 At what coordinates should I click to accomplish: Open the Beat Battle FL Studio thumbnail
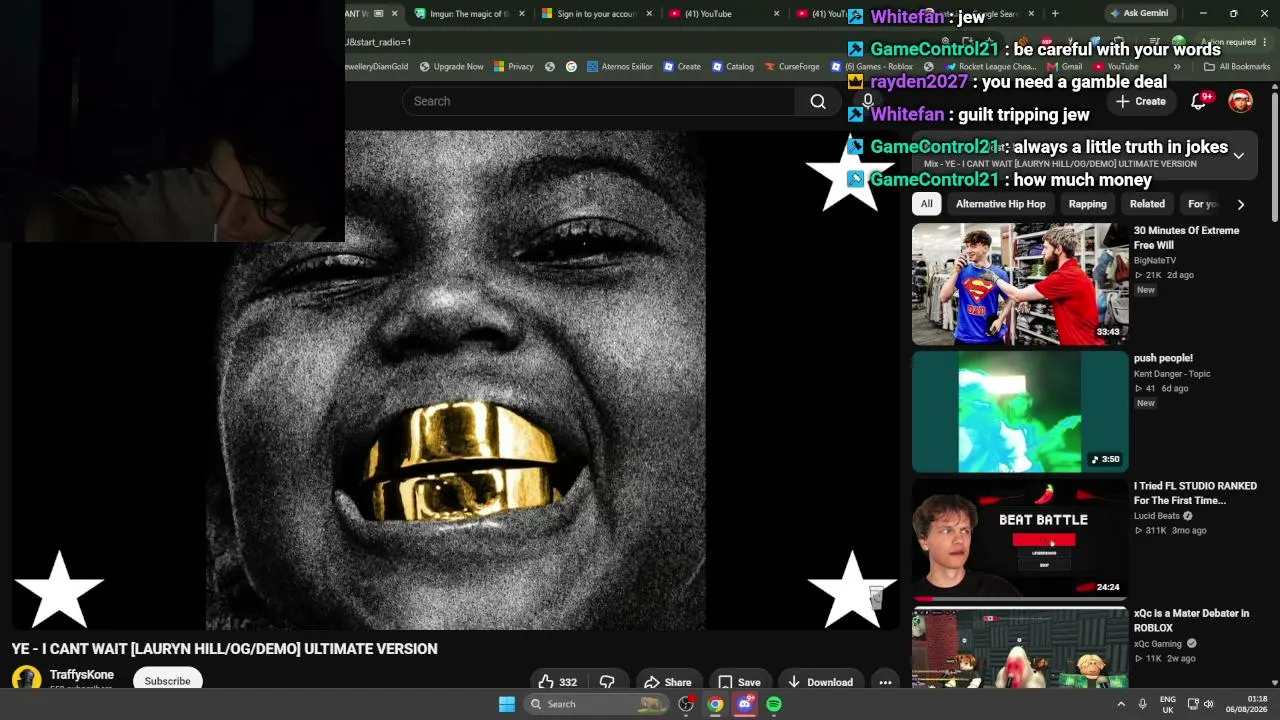(1020, 540)
